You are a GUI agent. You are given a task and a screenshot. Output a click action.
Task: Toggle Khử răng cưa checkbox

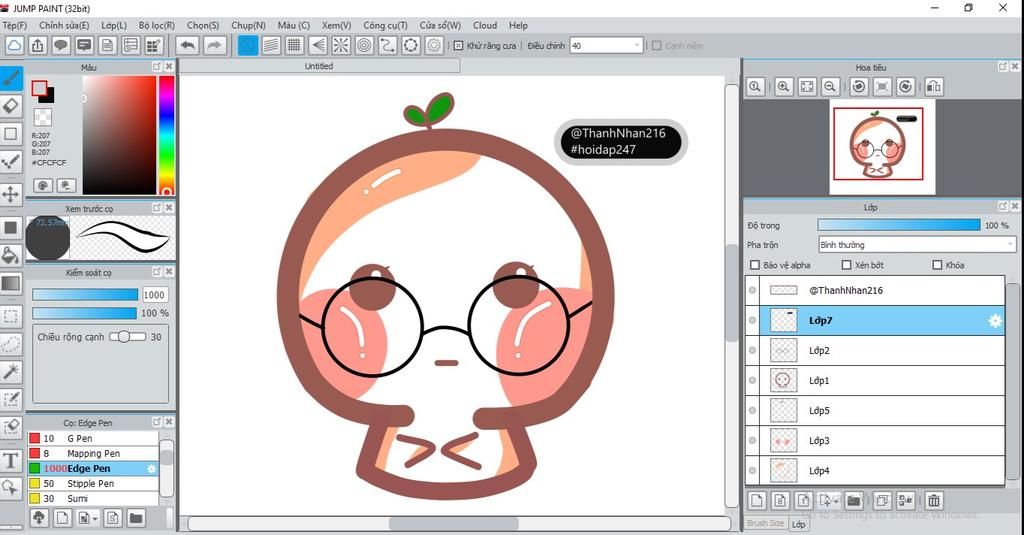[458, 46]
